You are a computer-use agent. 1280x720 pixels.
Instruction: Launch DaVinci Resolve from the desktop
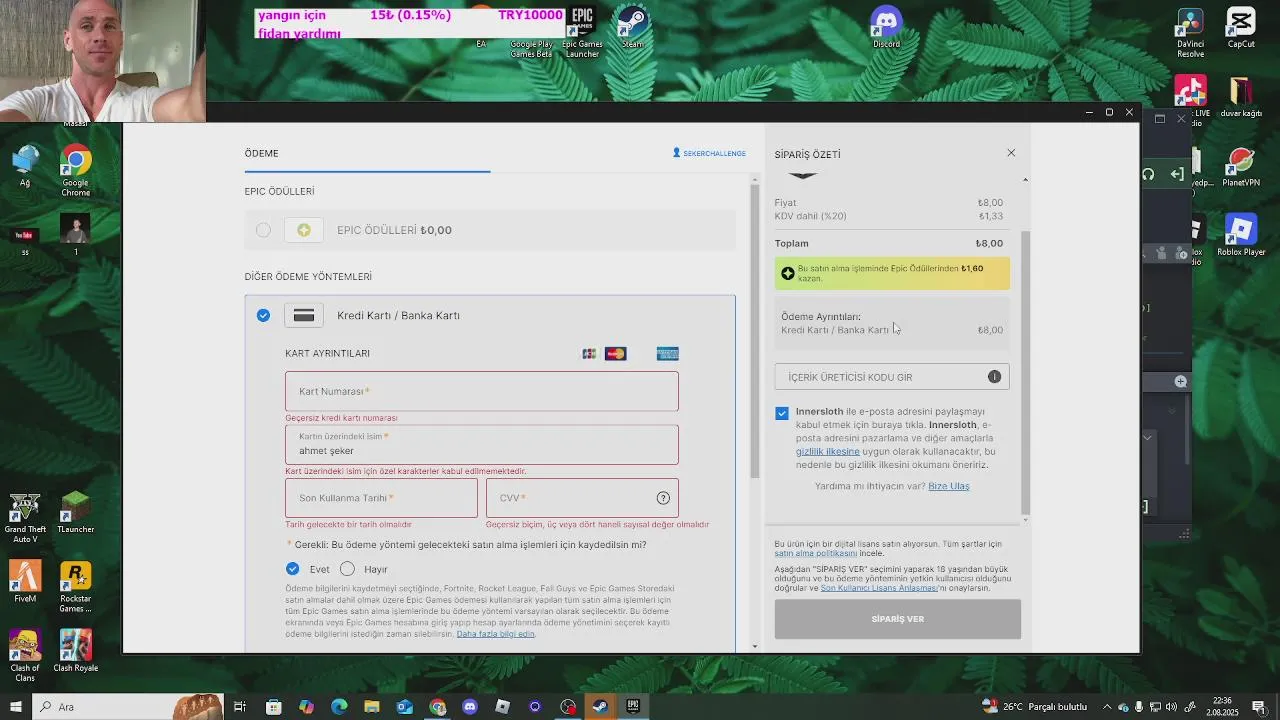[x=1190, y=32]
